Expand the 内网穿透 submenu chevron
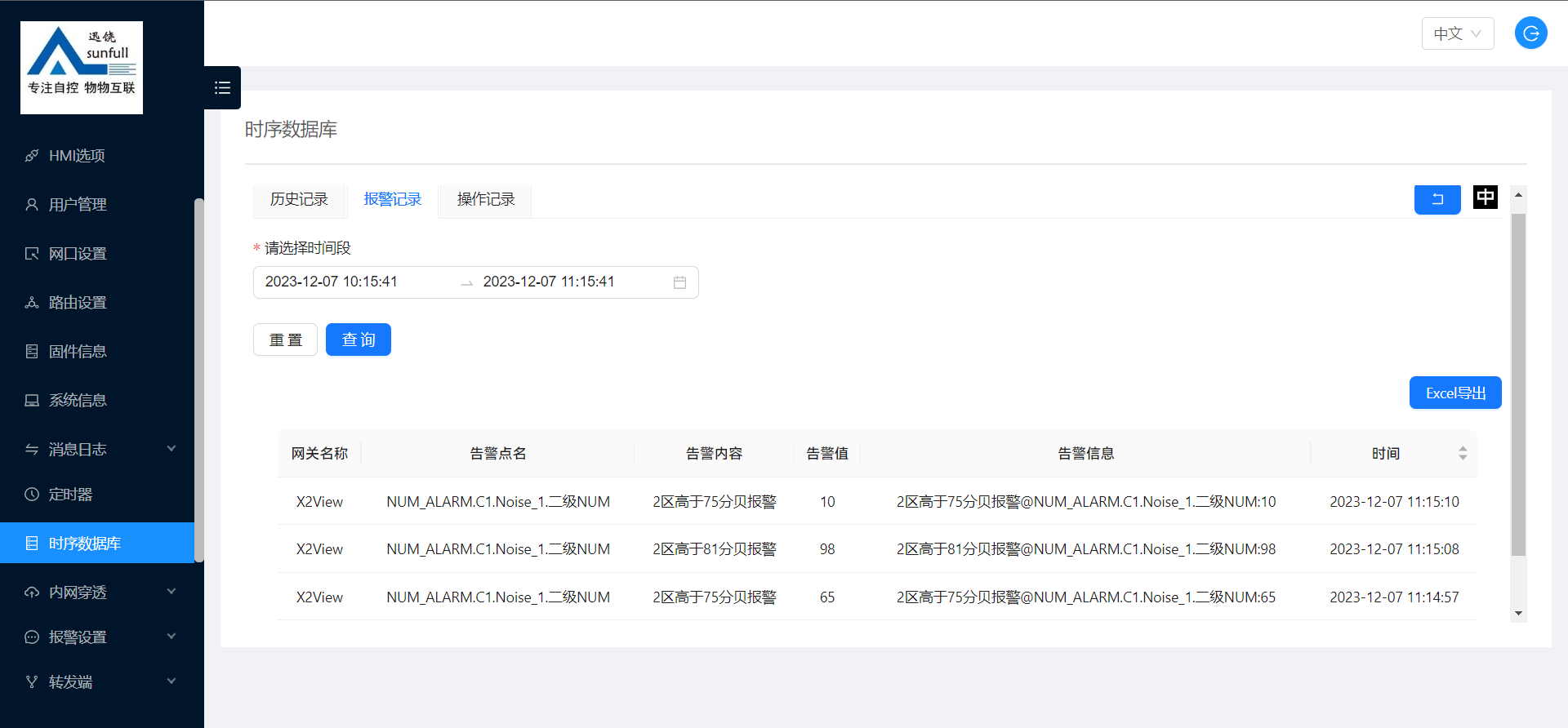The width and height of the screenshot is (1568, 728). click(x=171, y=591)
